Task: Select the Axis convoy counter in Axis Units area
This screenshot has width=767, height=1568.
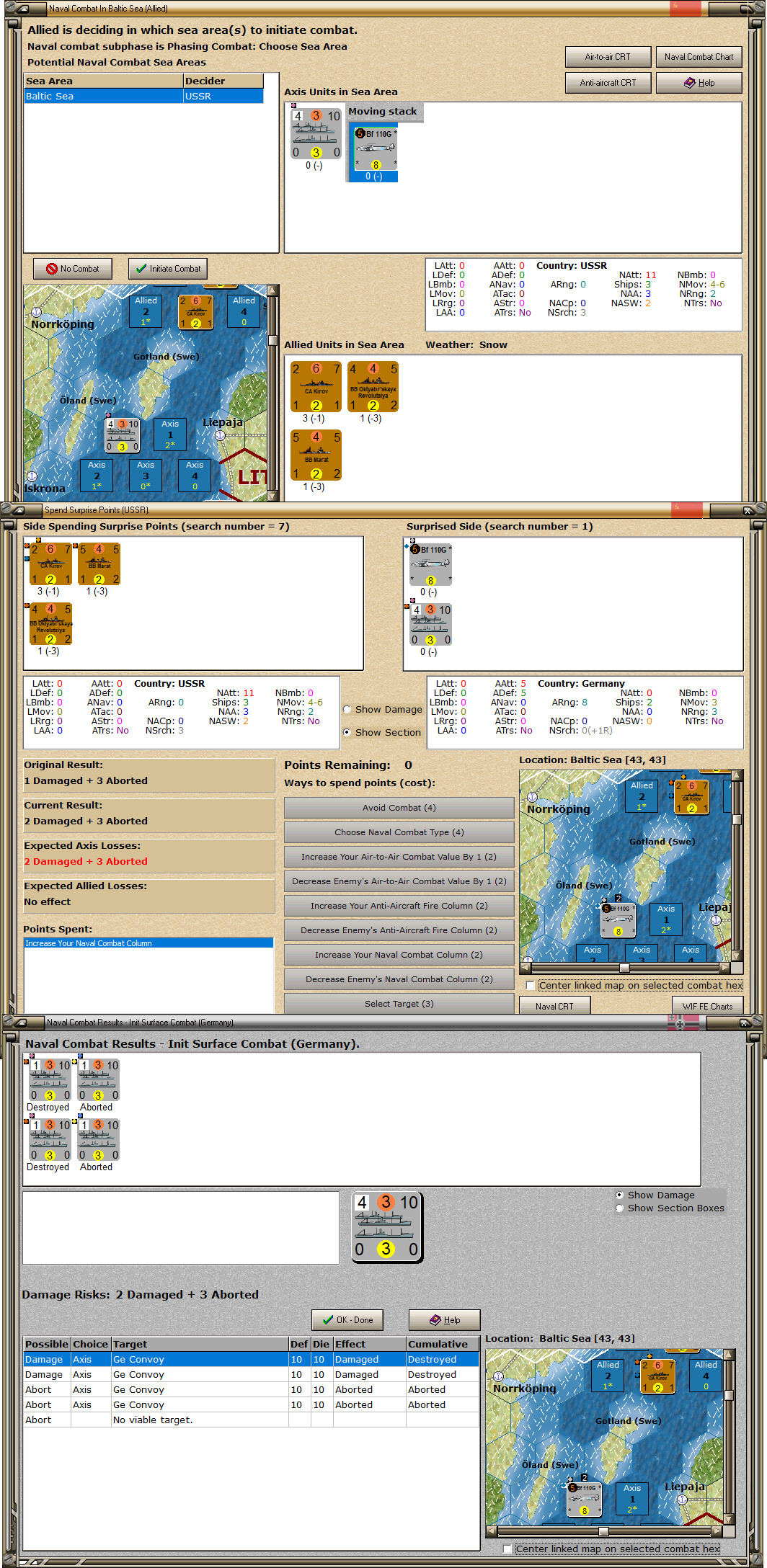Action: 316,134
